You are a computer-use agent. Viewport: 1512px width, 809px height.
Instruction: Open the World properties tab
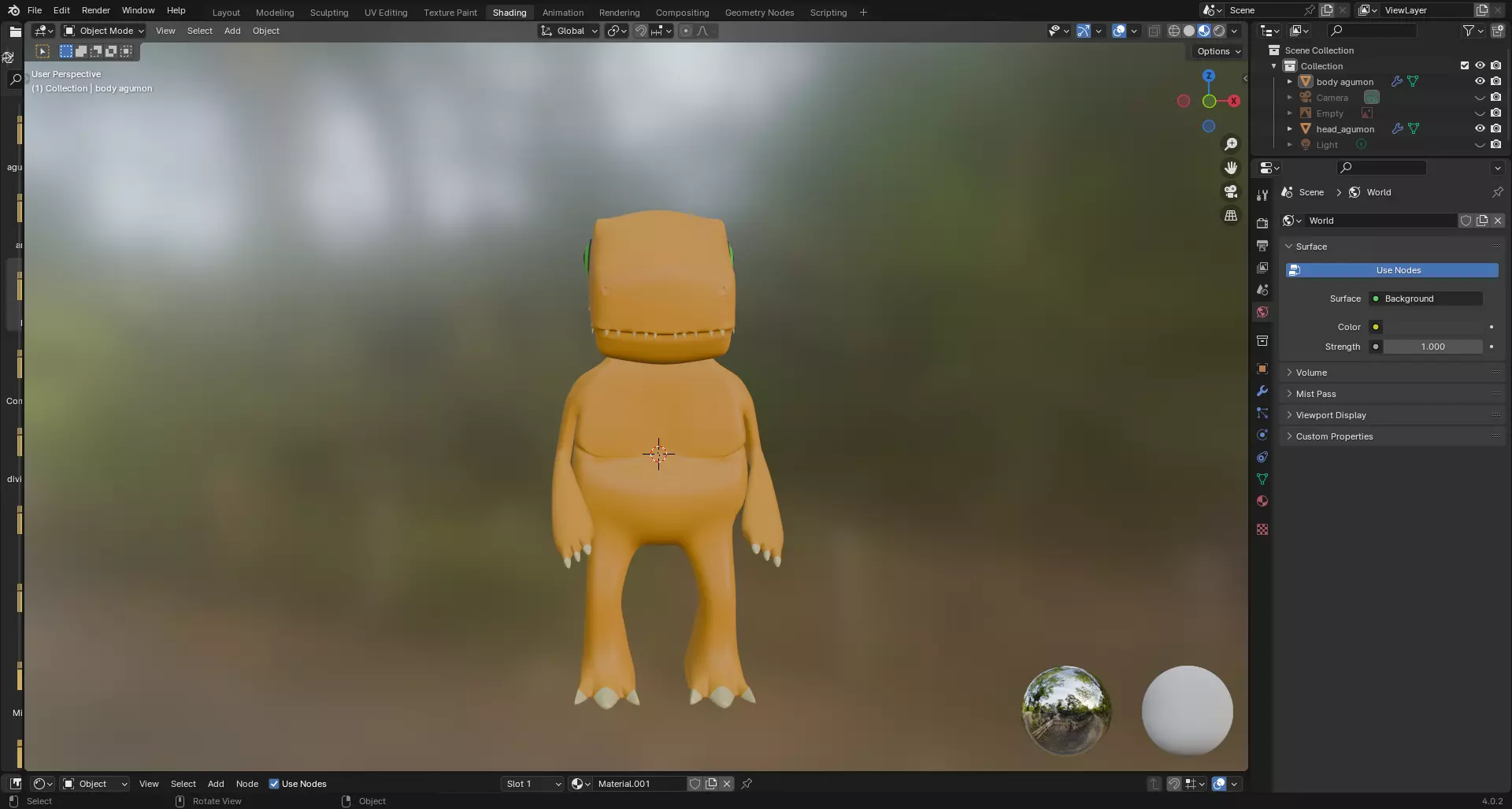[x=1262, y=312]
